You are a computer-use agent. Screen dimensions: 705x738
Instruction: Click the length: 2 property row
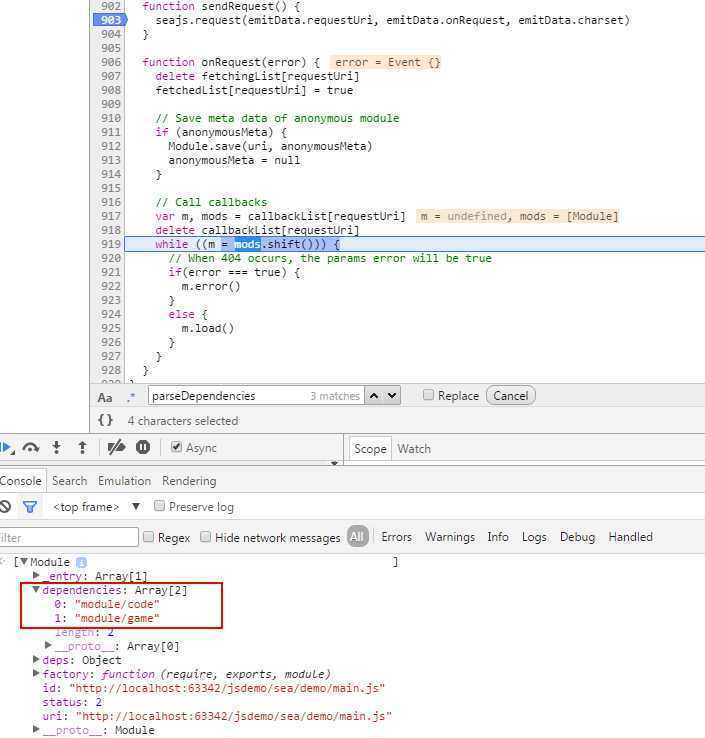coord(84,632)
